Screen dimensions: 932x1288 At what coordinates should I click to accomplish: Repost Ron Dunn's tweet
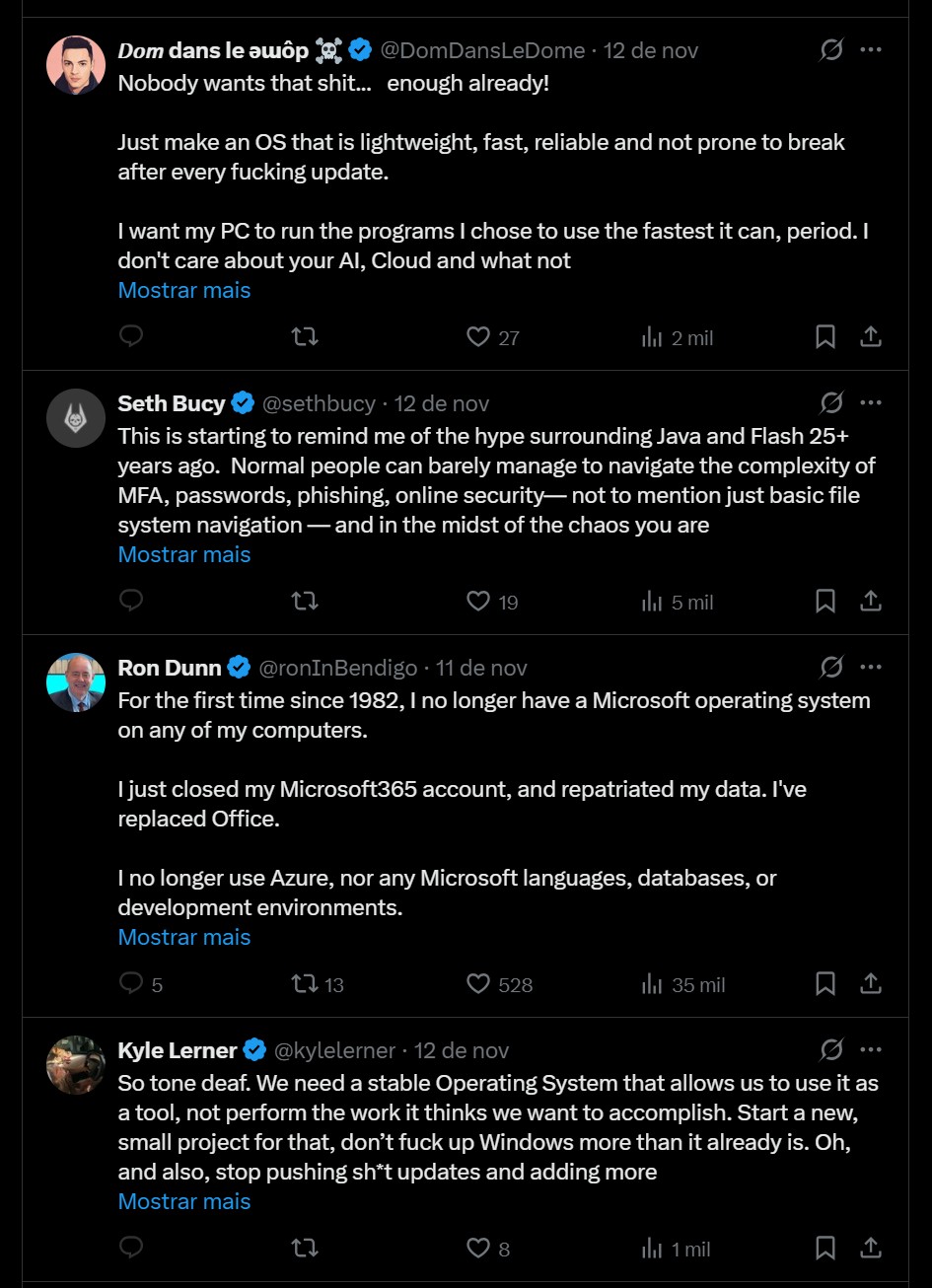[x=305, y=984]
